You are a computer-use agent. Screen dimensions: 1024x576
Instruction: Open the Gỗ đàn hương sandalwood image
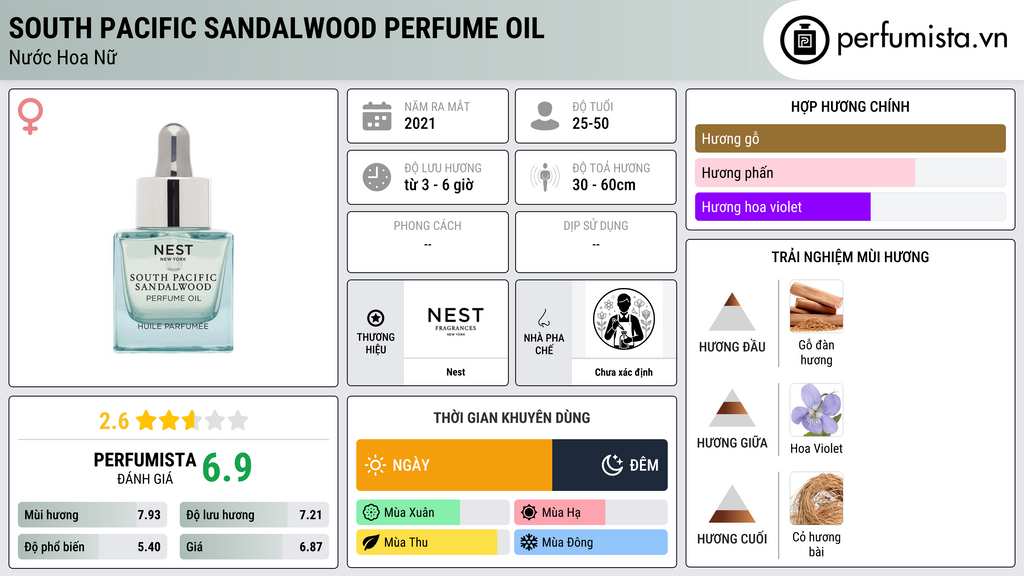point(816,306)
